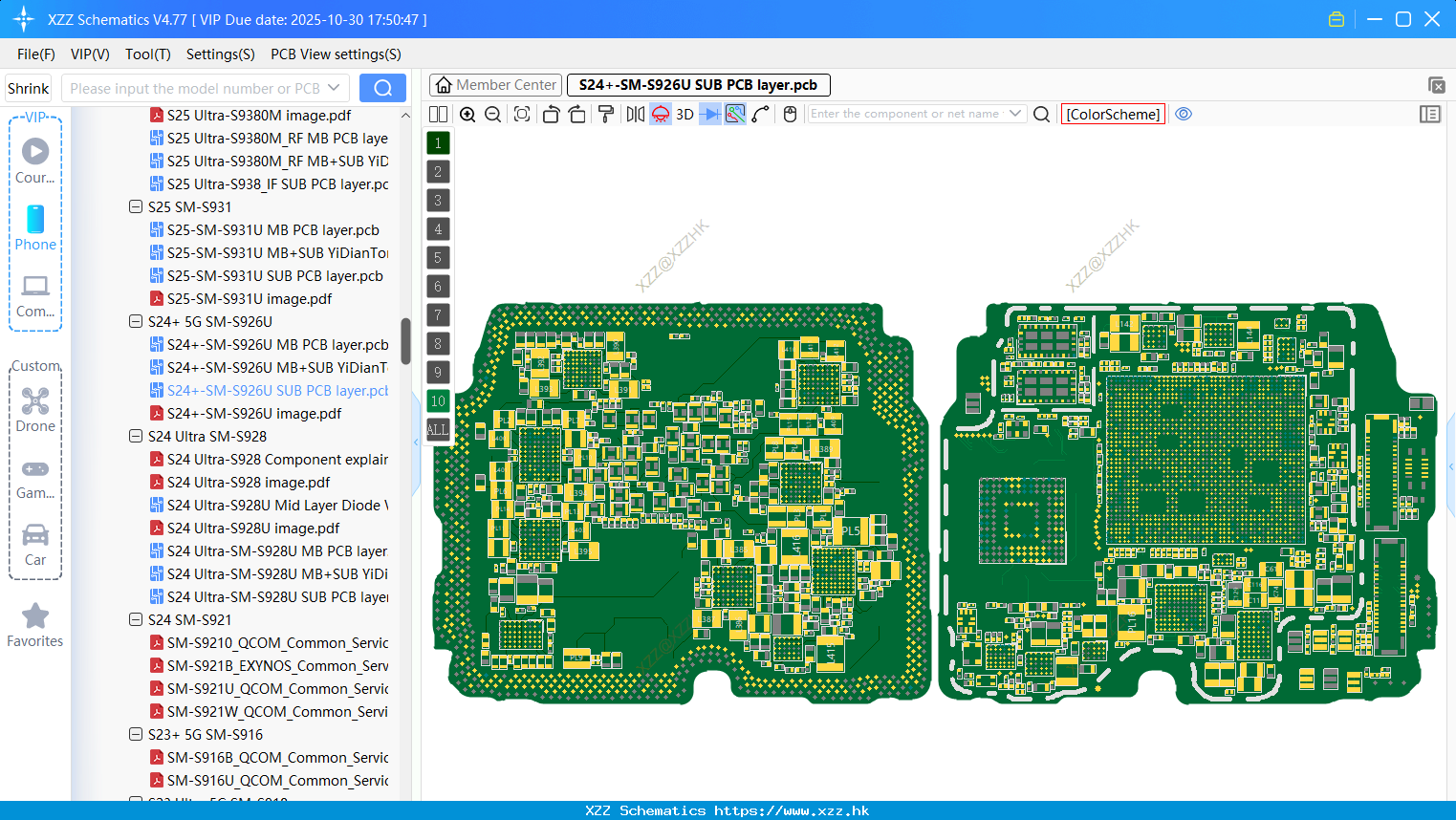Open the VIP(V) menu
The width and height of the screenshot is (1456, 820).
point(90,54)
